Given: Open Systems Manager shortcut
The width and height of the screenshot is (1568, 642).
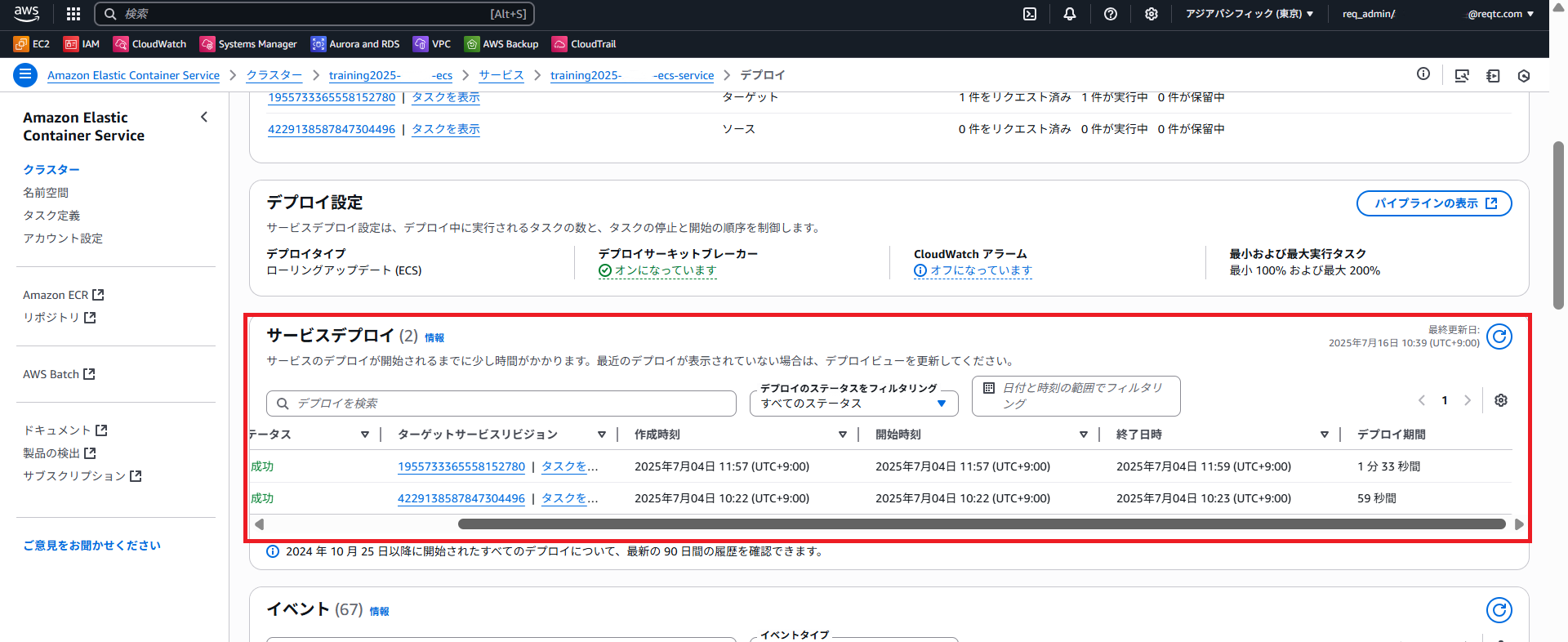Looking at the screenshot, I should (248, 44).
